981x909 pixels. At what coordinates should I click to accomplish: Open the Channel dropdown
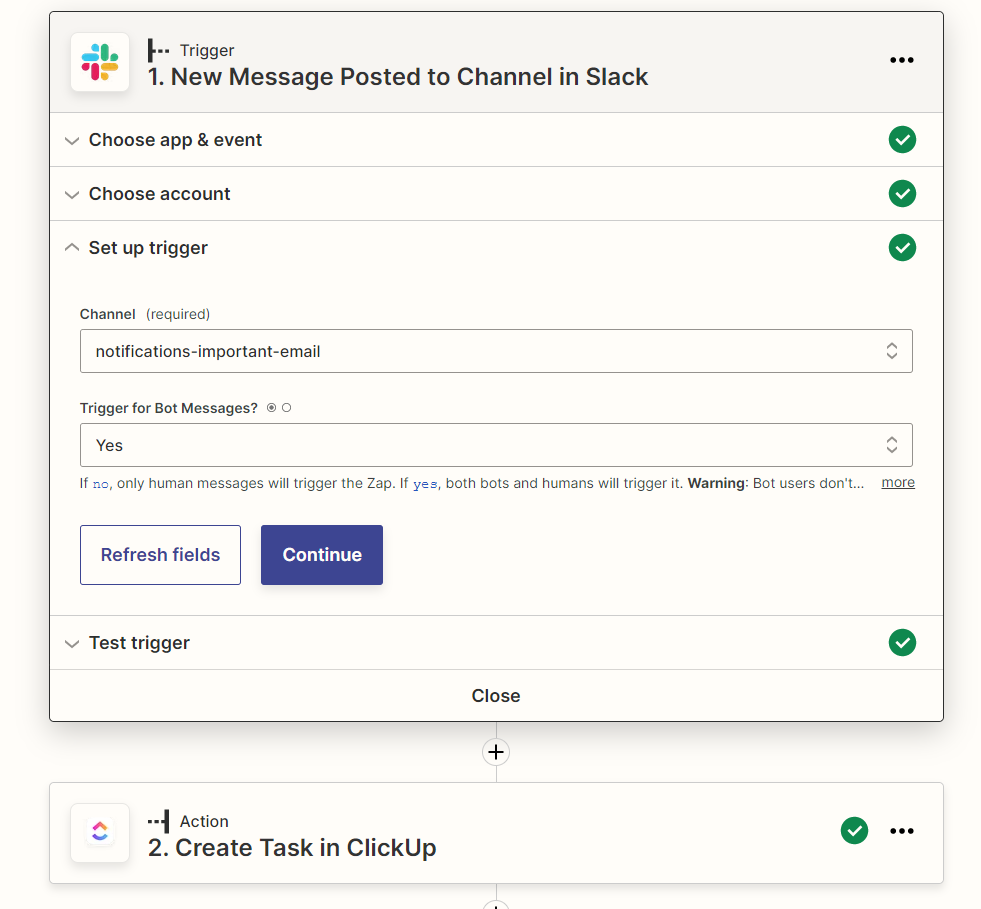pyautogui.click(x=496, y=351)
